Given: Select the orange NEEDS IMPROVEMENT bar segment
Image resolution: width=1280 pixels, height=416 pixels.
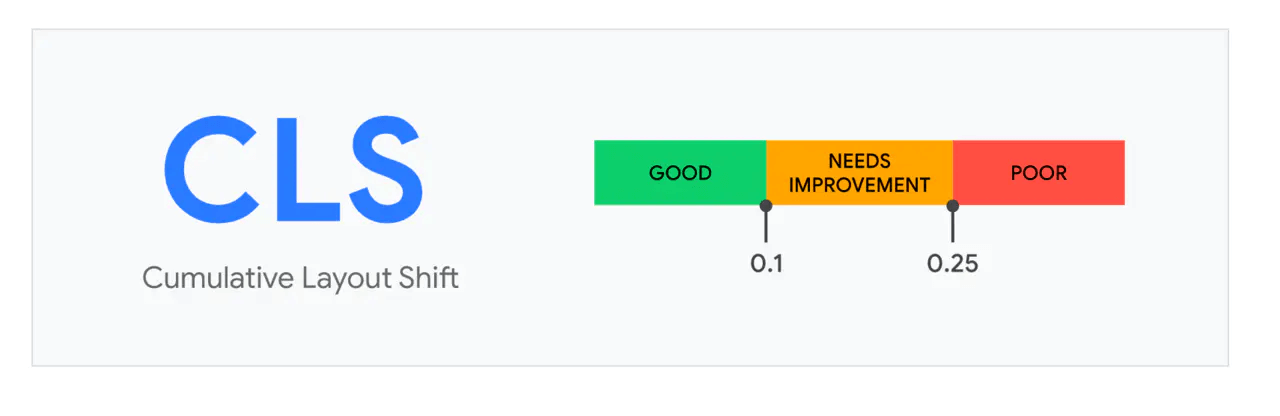Looking at the screenshot, I should tap(859, 195).
